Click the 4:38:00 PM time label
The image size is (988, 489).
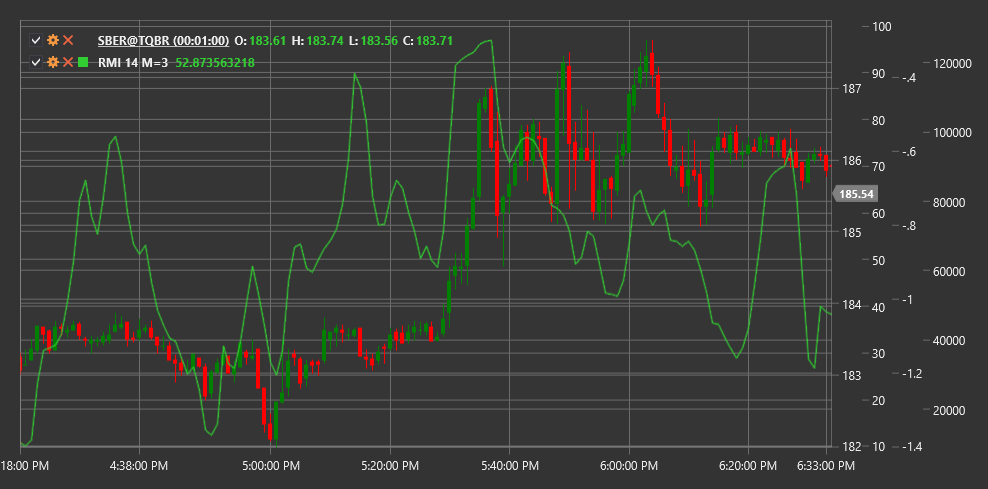139,467
